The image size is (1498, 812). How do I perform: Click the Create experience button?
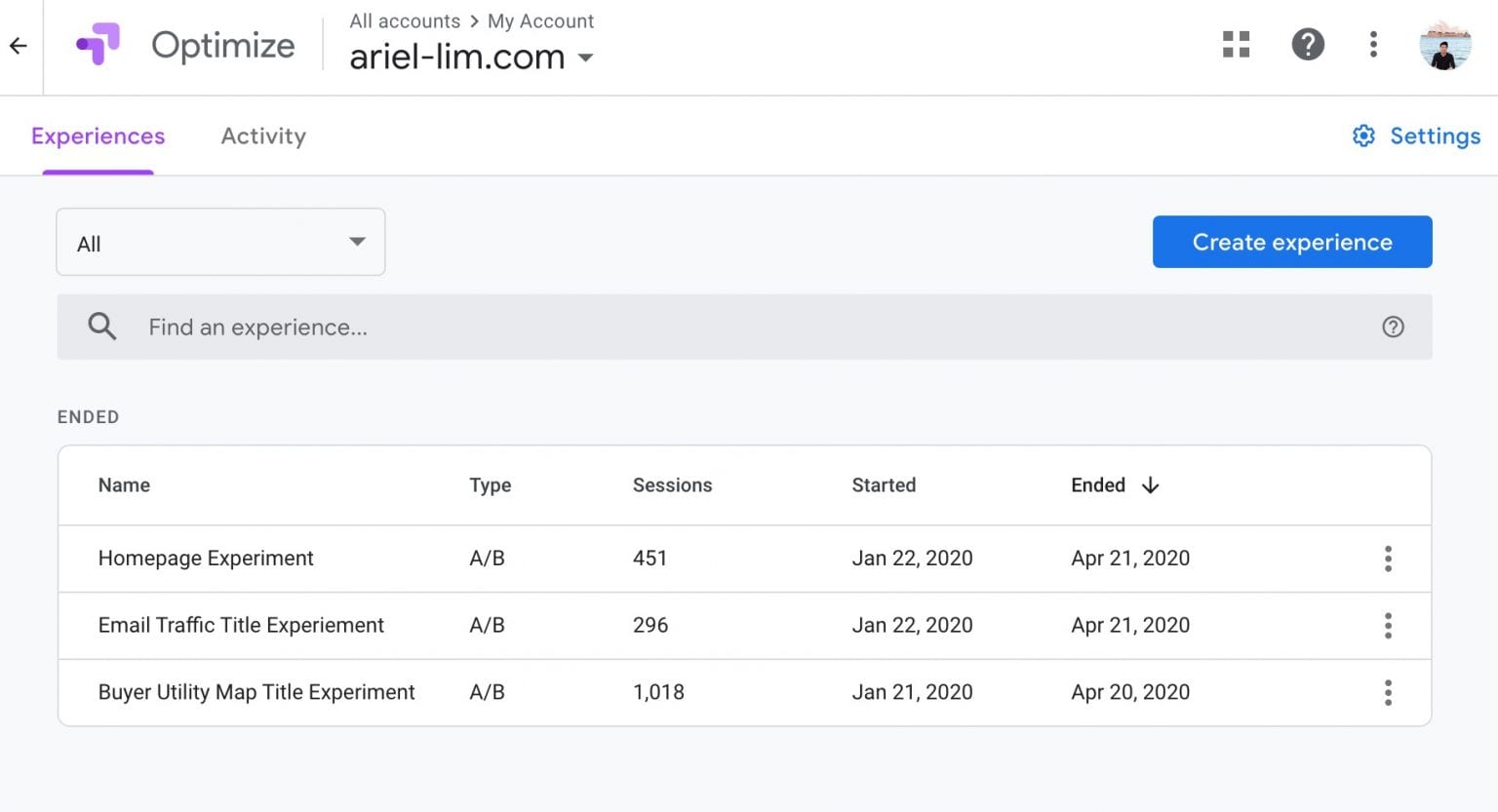[x=1291, y=242]
